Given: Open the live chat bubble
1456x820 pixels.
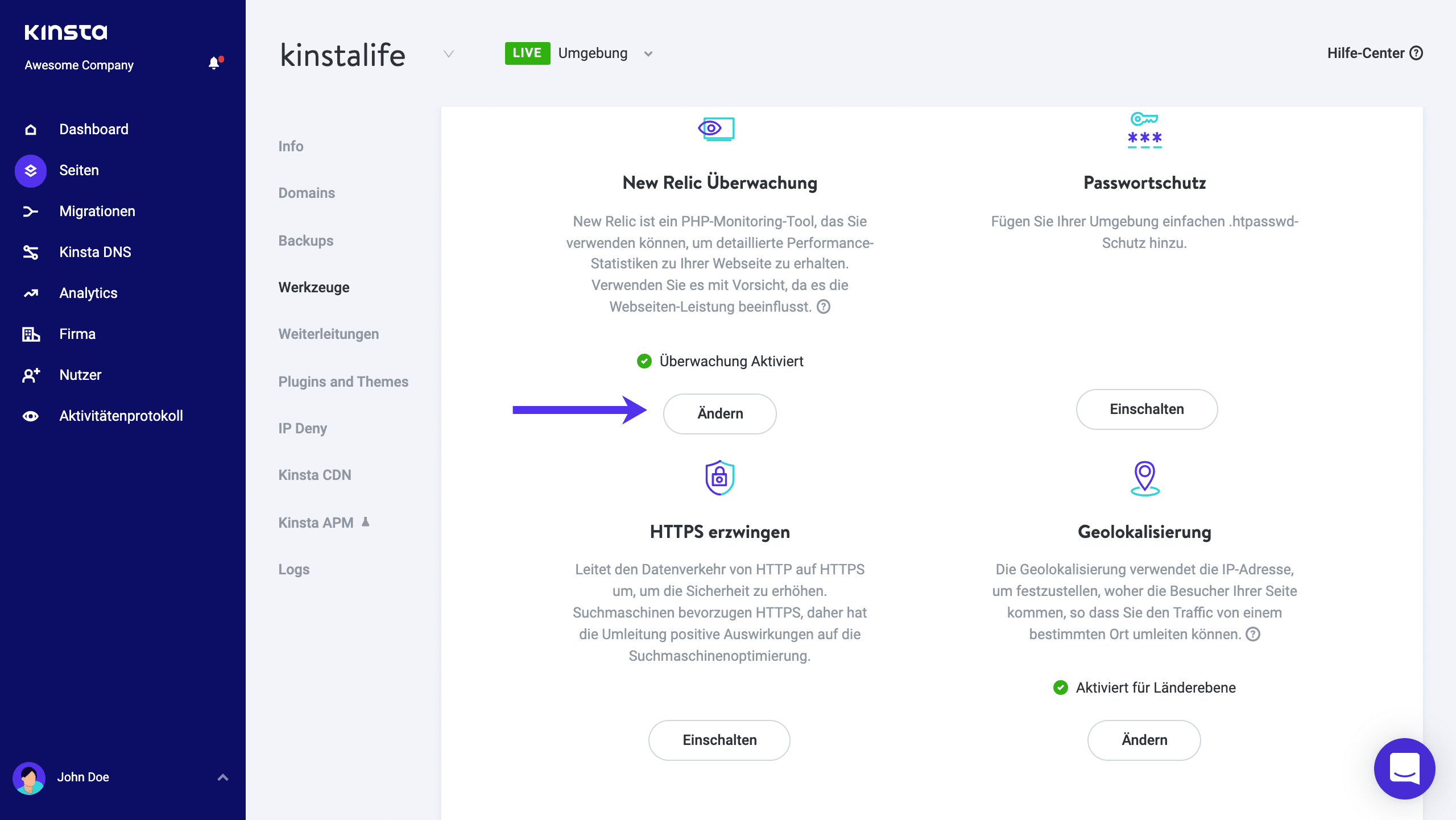Looking at the screenshot, I should pyautogui.click(x=1404, y=769).
